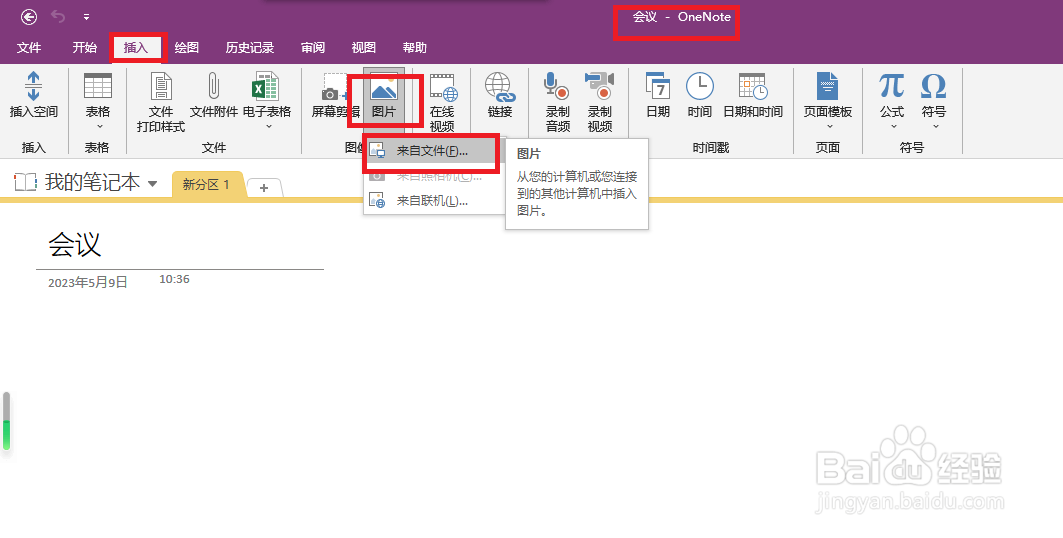The width and height of the screenshot is (1063, 538).
Task: Click the Back arrow in title bar
Action: [x=28, y=17]
